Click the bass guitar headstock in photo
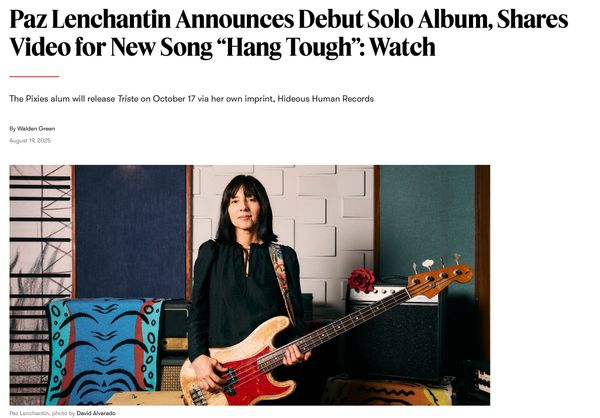 [440, 278]
